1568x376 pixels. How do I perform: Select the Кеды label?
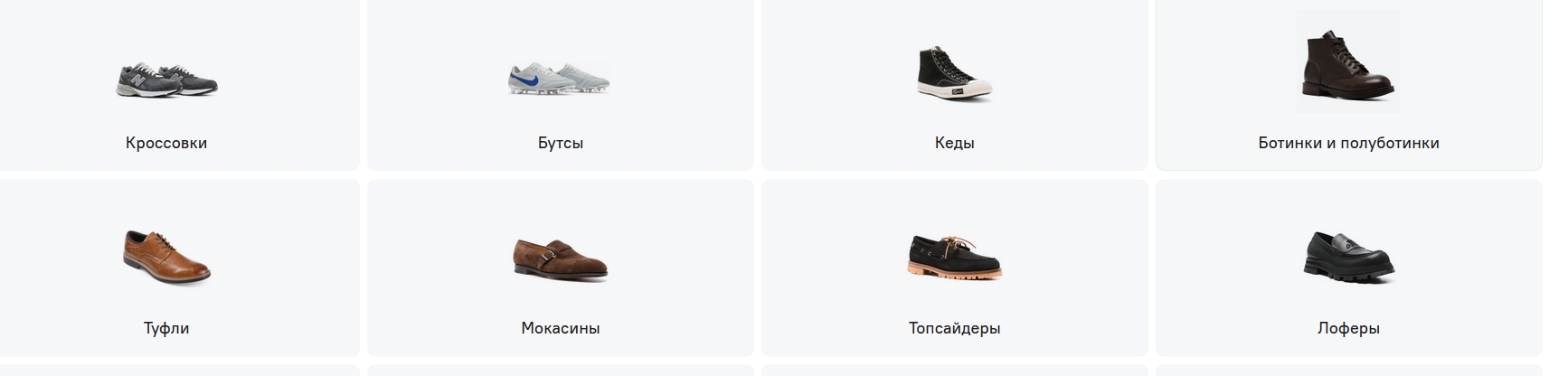pyautogui.click(x=954, y=143)
